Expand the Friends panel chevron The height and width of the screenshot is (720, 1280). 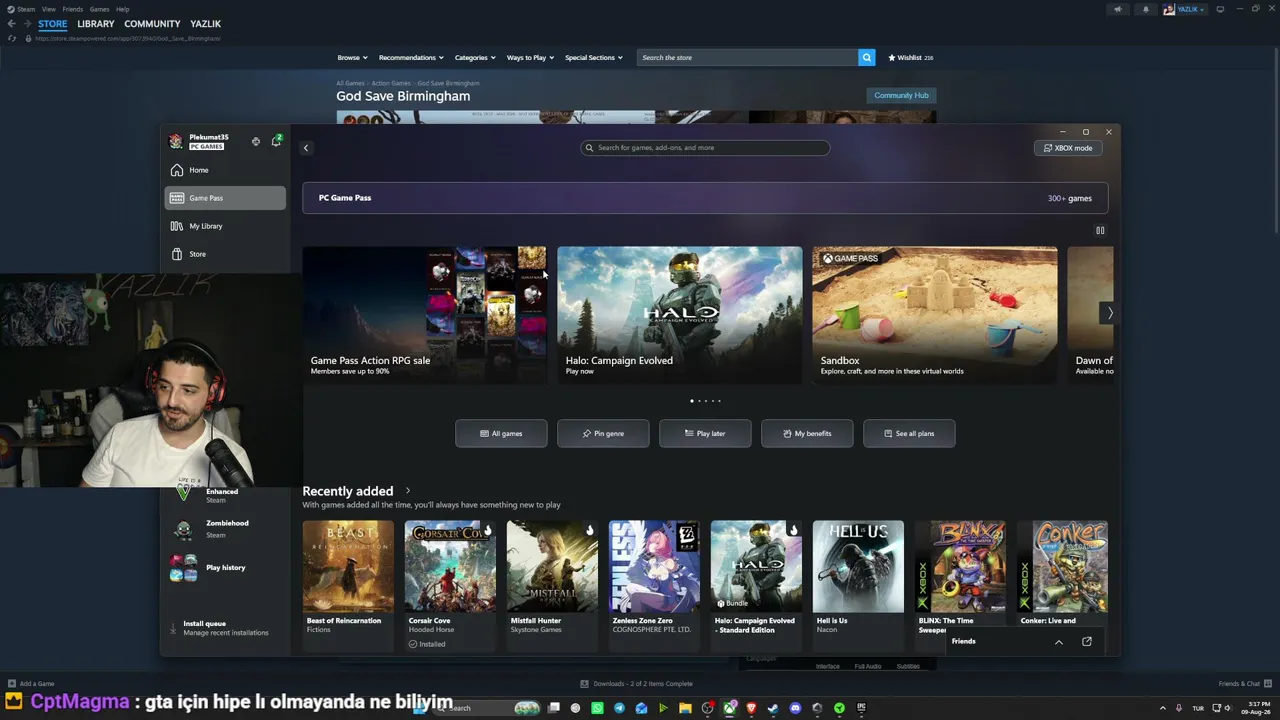1059,642
